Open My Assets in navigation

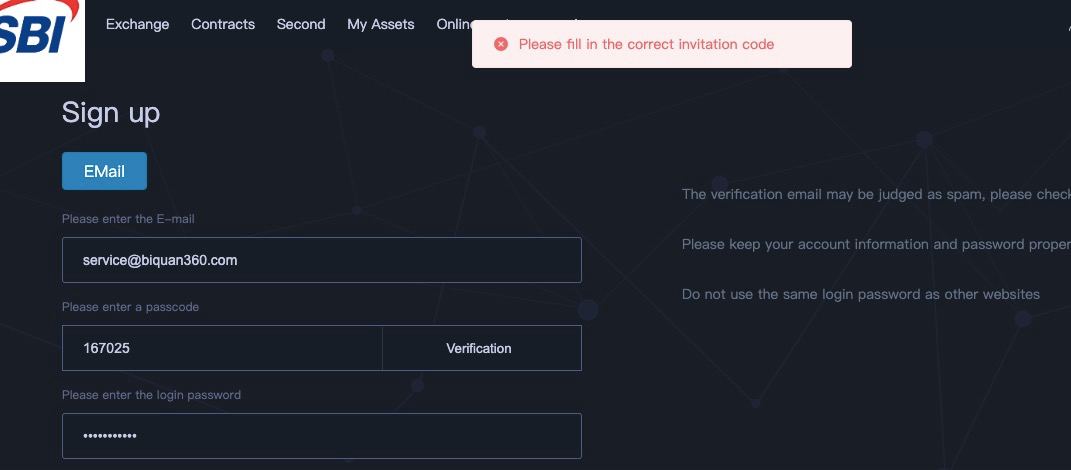[x=380, y=25]
